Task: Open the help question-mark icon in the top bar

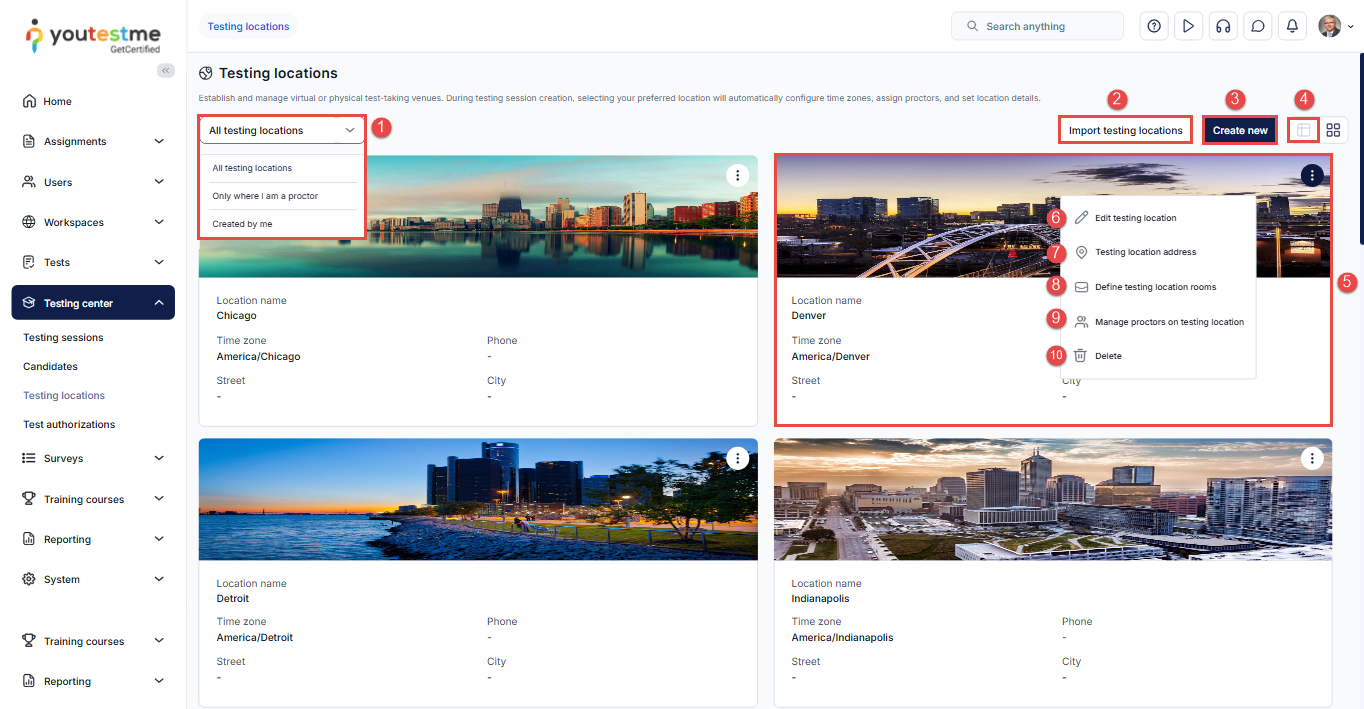Action: point(1154,27)
